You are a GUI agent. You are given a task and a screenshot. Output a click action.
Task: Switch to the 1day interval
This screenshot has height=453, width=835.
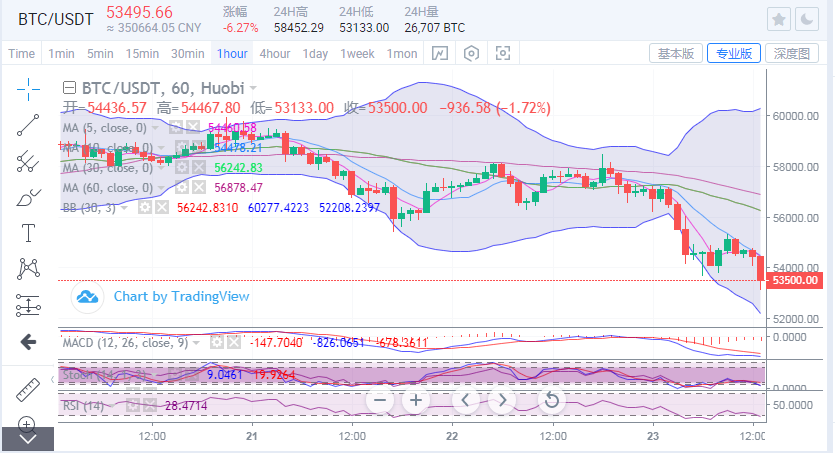click(315, 54)
